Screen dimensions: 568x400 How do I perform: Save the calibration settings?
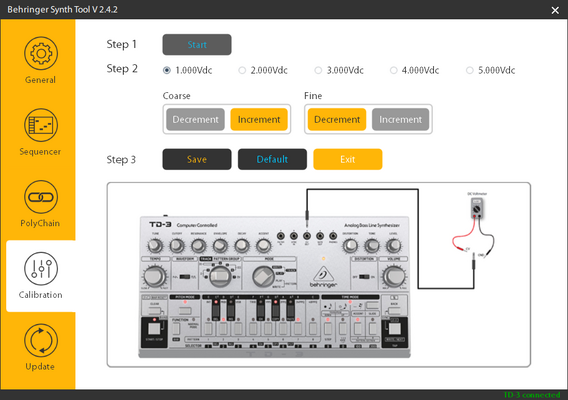tap(197, 159)
